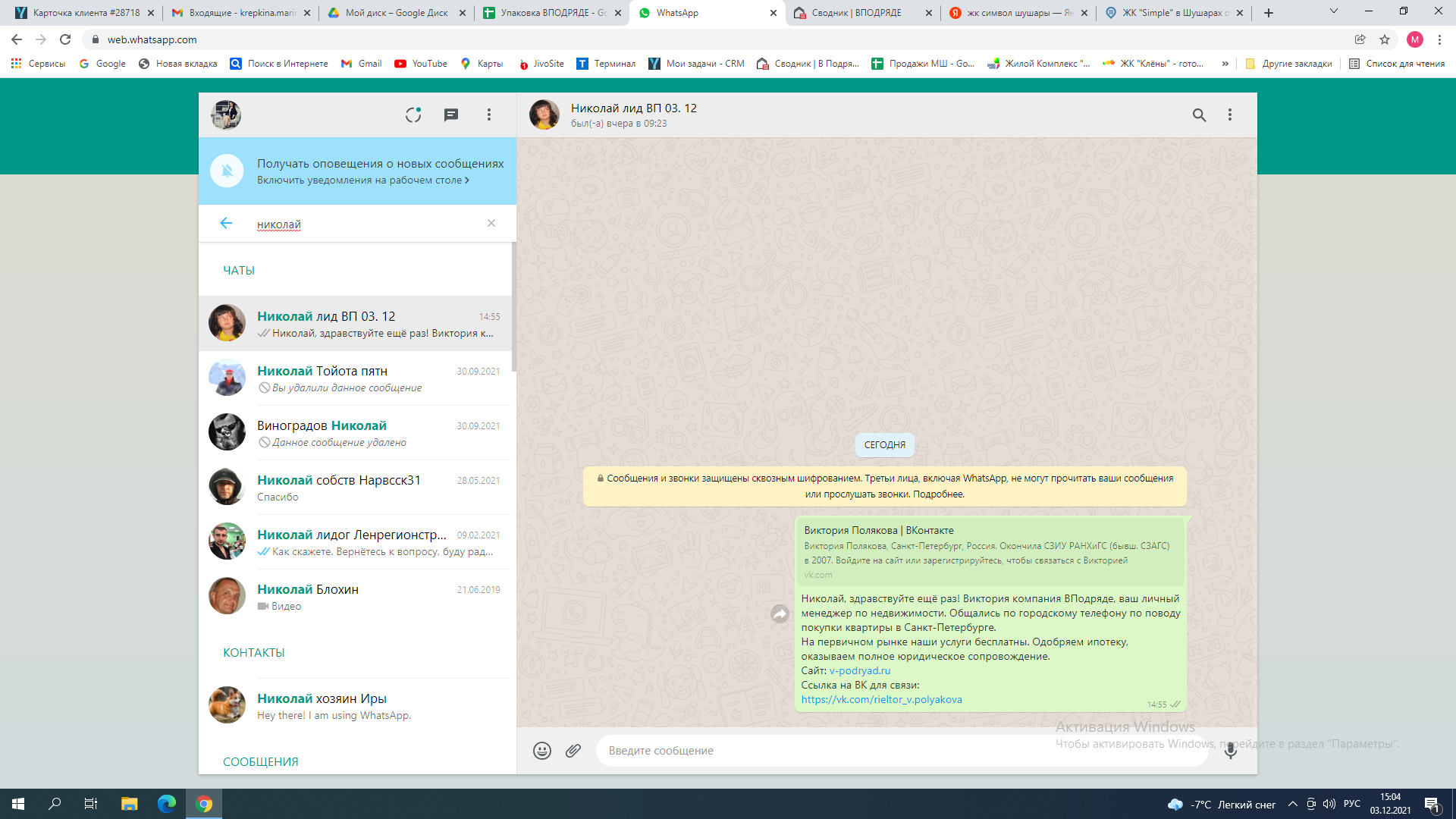Open left panel three-dot menu
The image size is (1456, 819).
[489, 115]
